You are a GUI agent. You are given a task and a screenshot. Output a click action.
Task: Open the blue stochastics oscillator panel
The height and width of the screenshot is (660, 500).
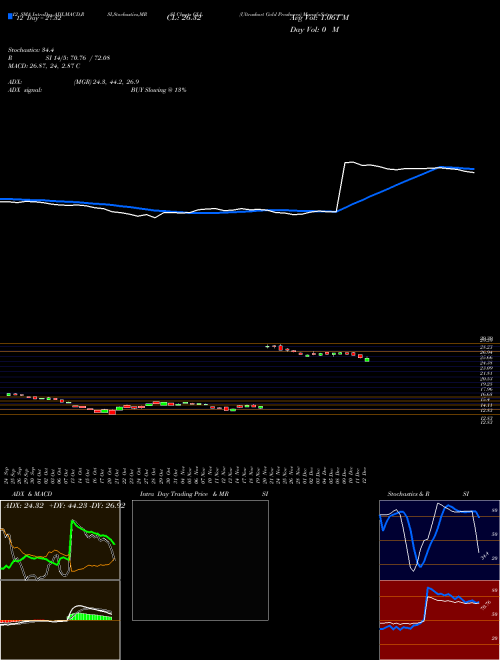[x=439, y=540]
